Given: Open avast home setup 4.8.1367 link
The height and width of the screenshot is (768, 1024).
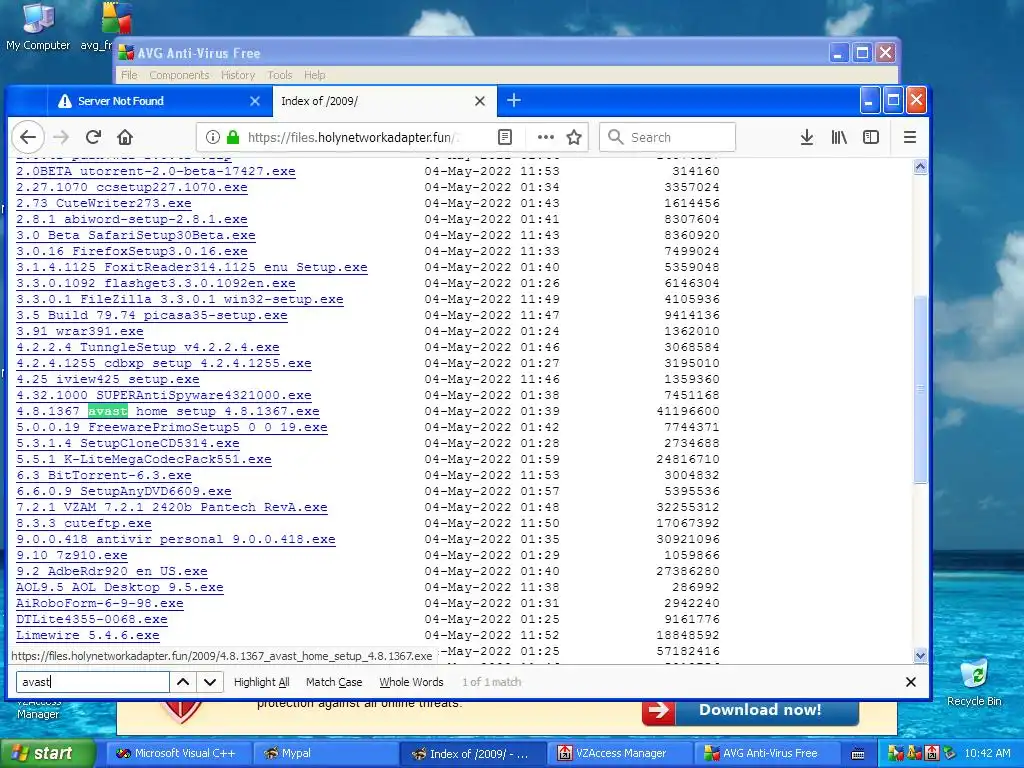Looking at the screenshot, I should (168, 411).
